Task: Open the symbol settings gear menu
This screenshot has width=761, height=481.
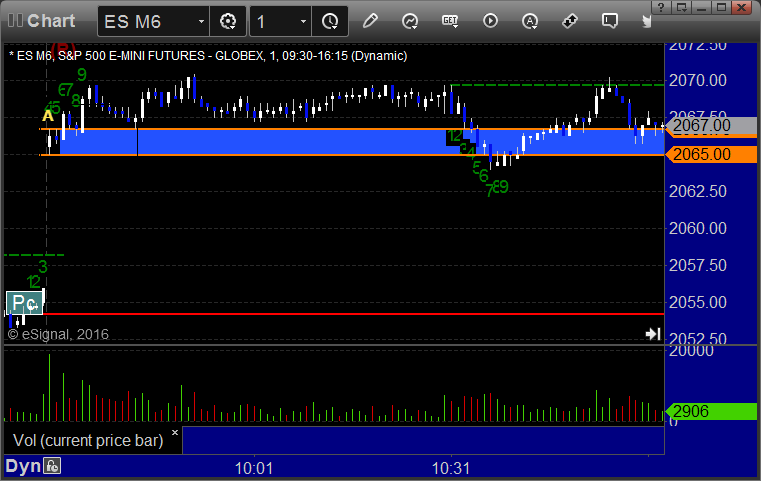Action: coord(228,21)
